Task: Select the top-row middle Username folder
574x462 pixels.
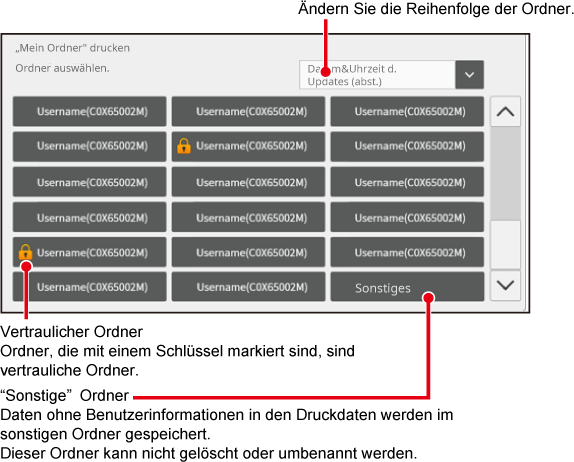Action: click(x=248, y=111)
